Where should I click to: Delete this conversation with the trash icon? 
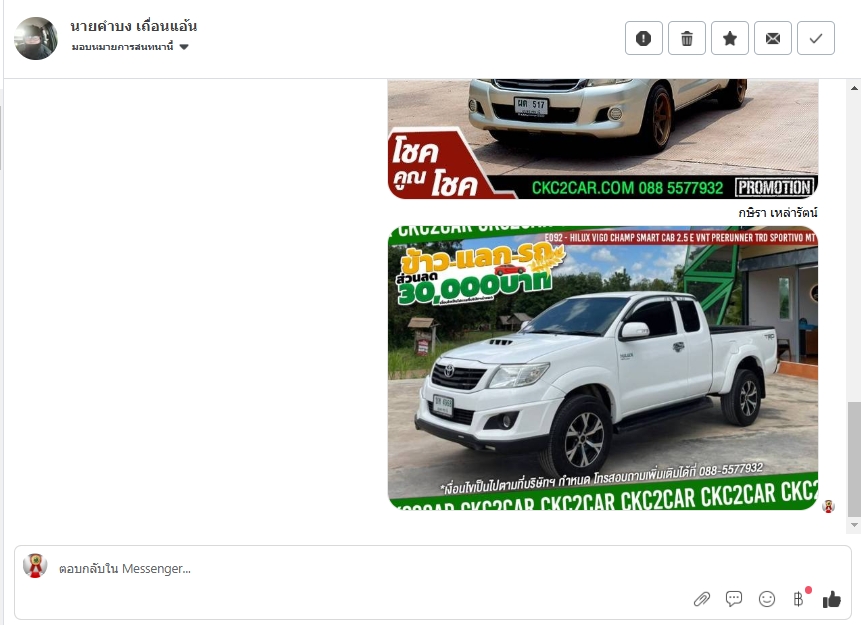[x=686, y=38]
